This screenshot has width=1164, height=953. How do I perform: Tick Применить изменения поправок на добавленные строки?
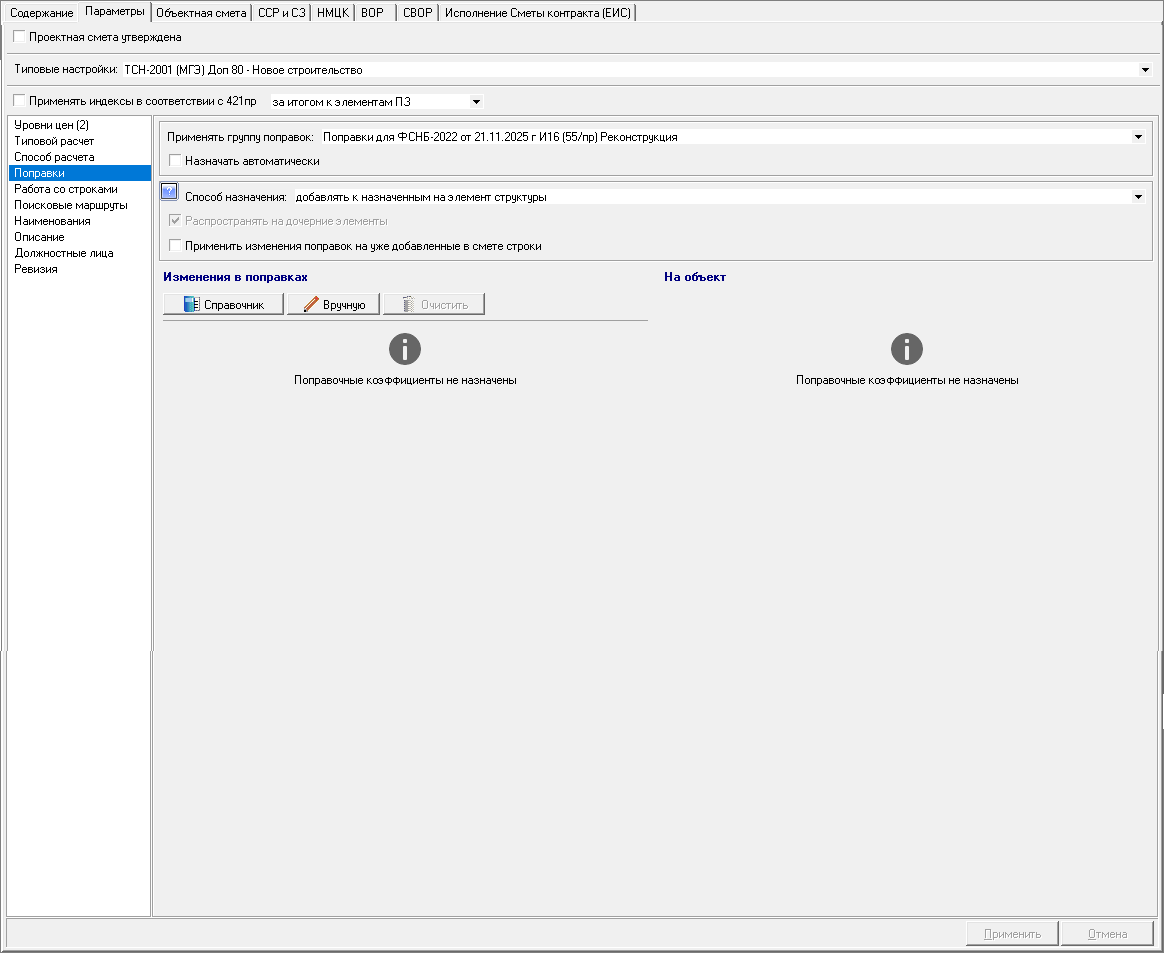pyautogui.click(x=175, y=245)
